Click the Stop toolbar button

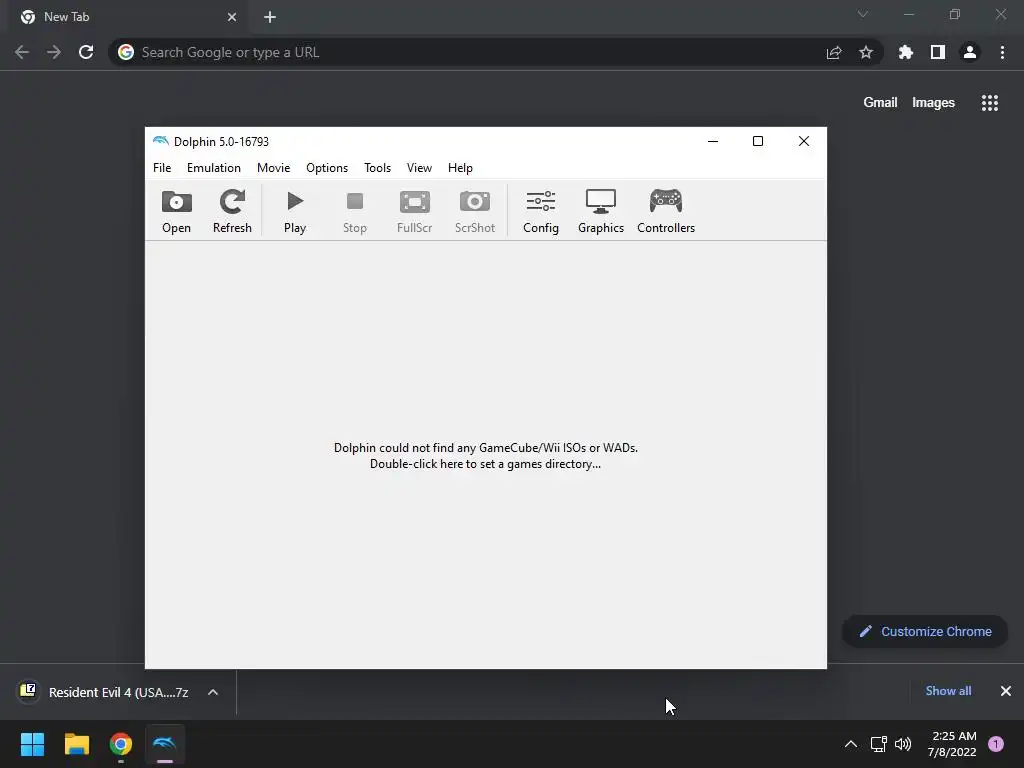point(355,210)
